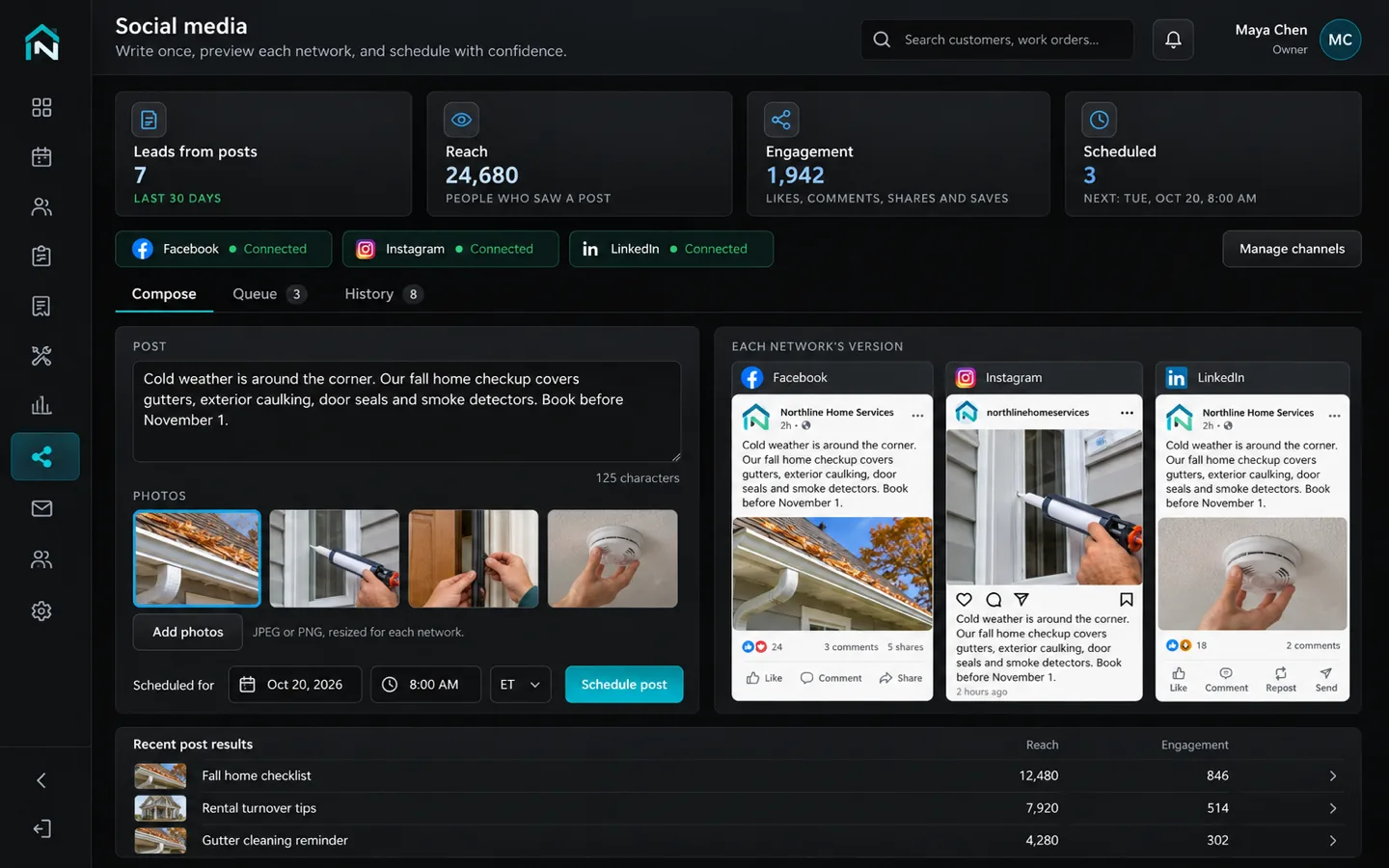The width and height of the screenshot is (1389, 868).
Task: Open notifications bell
Action: [1173, 40]
